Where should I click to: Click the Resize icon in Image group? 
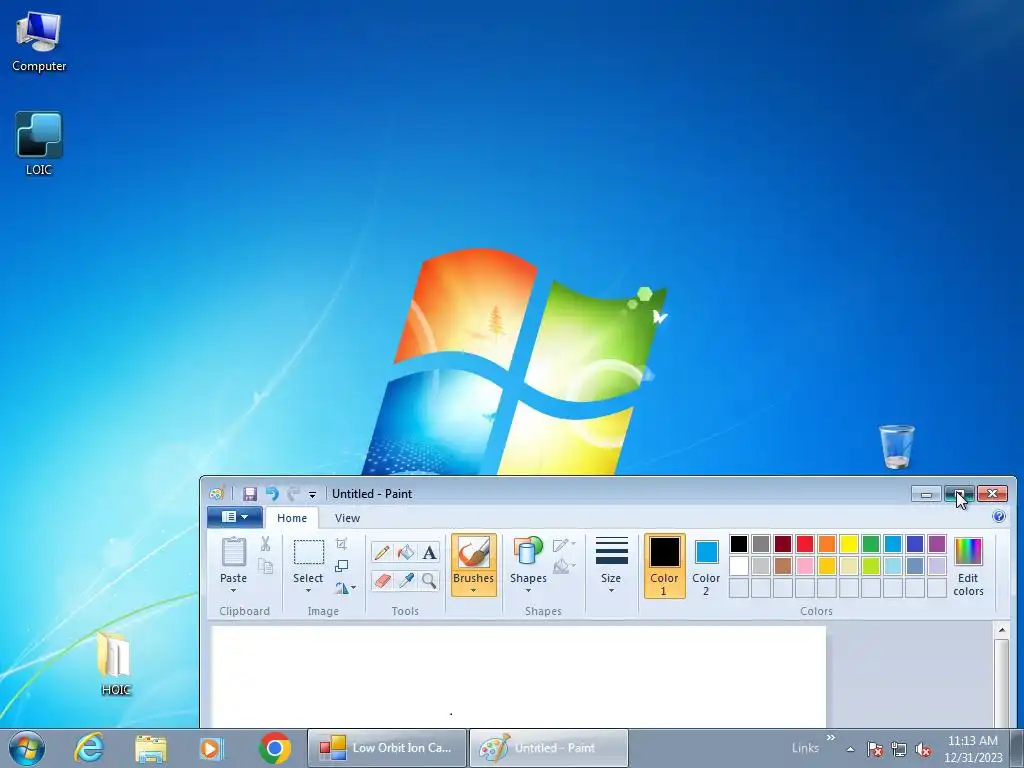pyautogui.click(x=342, y=566)
